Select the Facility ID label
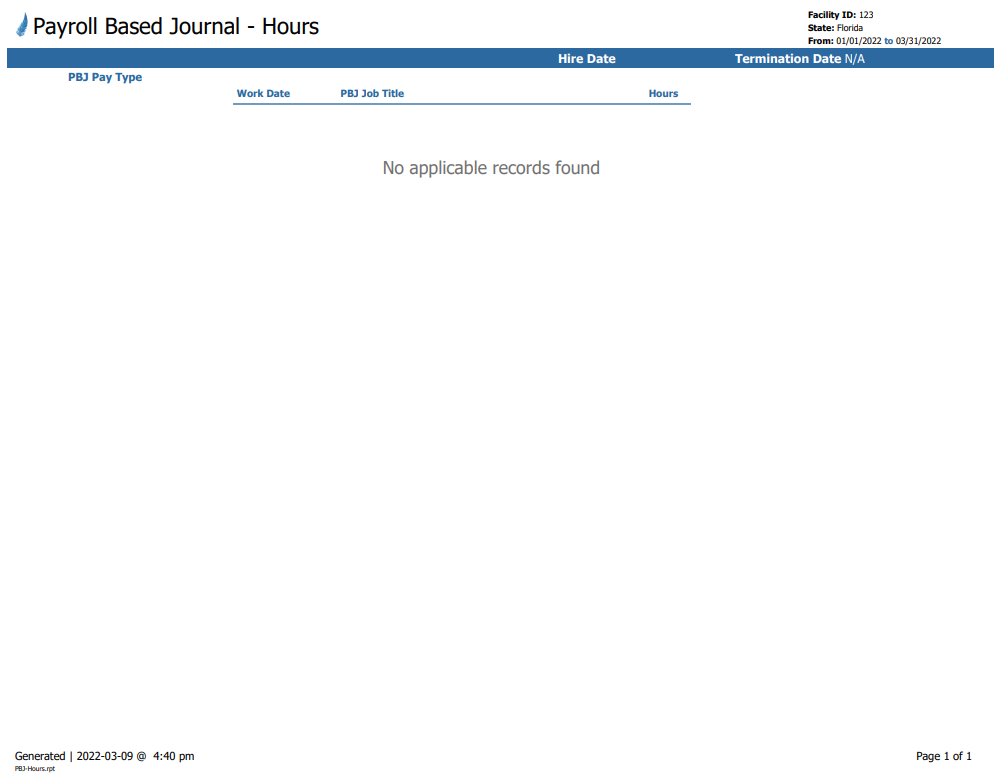 (x=831, y=15)
